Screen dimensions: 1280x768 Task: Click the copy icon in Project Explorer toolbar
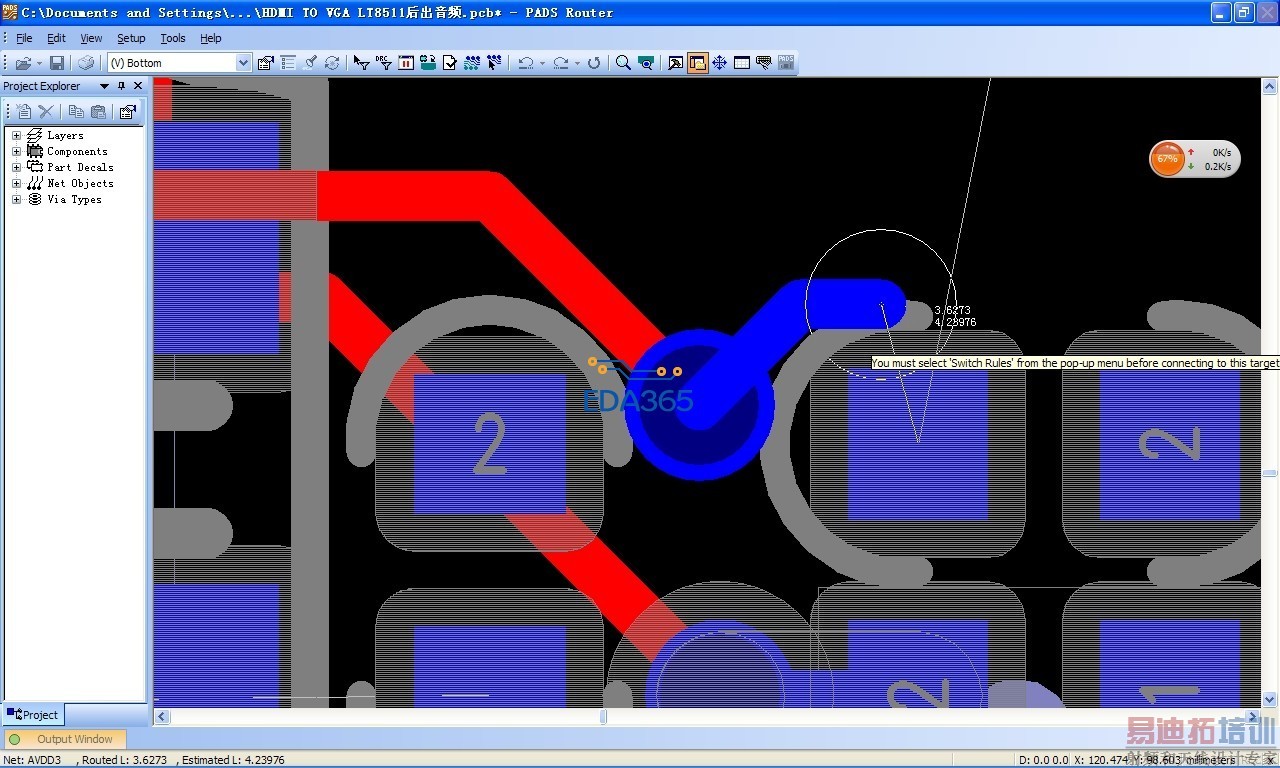(x=76, y=112)
